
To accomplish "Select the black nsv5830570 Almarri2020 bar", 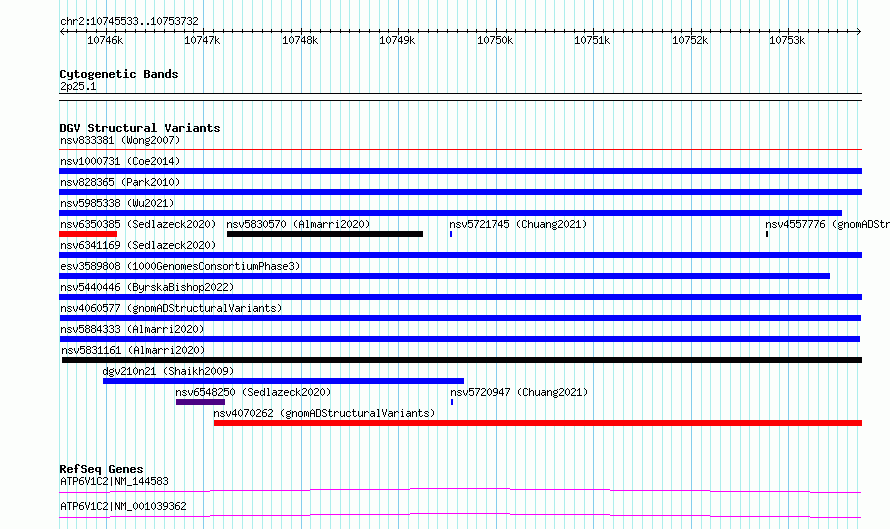I will [325, 234].
